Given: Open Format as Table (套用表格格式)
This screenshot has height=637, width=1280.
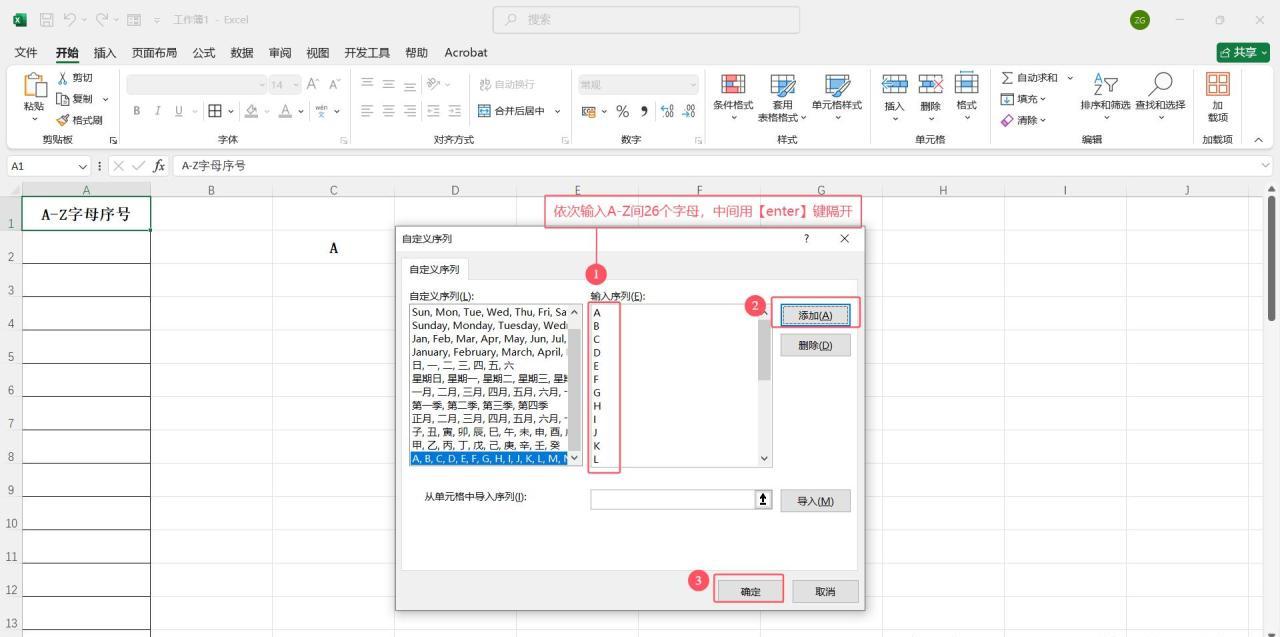Looking at the screenshot, I should click(782, 97).
